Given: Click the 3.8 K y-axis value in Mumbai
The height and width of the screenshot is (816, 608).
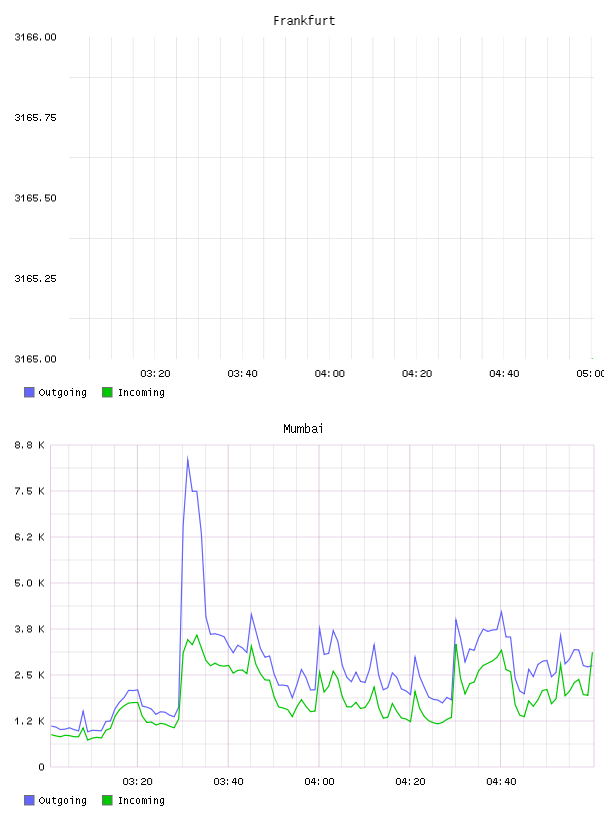Looking at the screenshot, I should (29, 629).
